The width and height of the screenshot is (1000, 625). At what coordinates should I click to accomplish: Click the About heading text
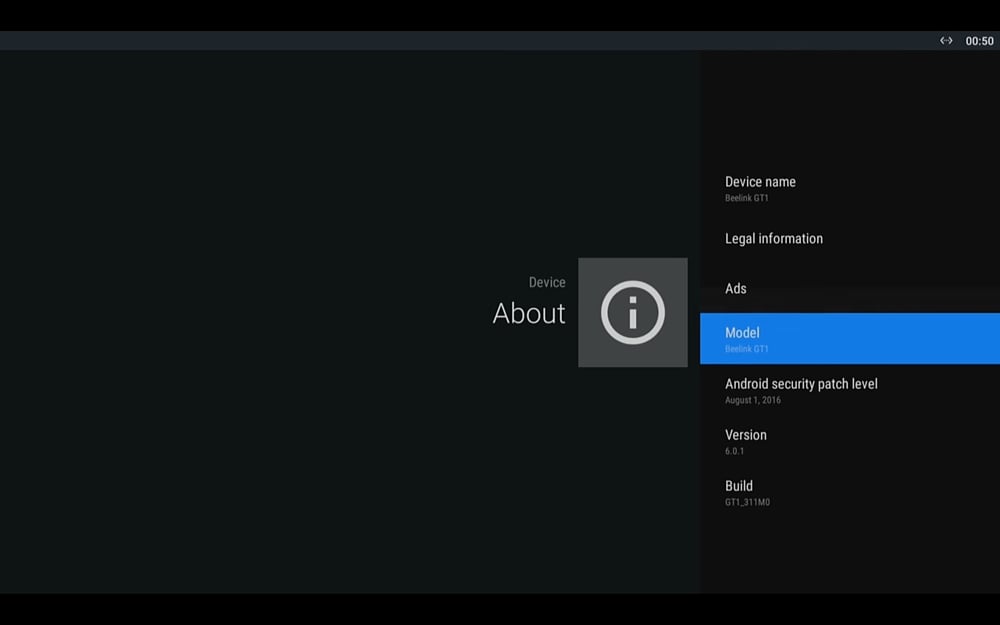pyautogui.click(x=529, y=314)
